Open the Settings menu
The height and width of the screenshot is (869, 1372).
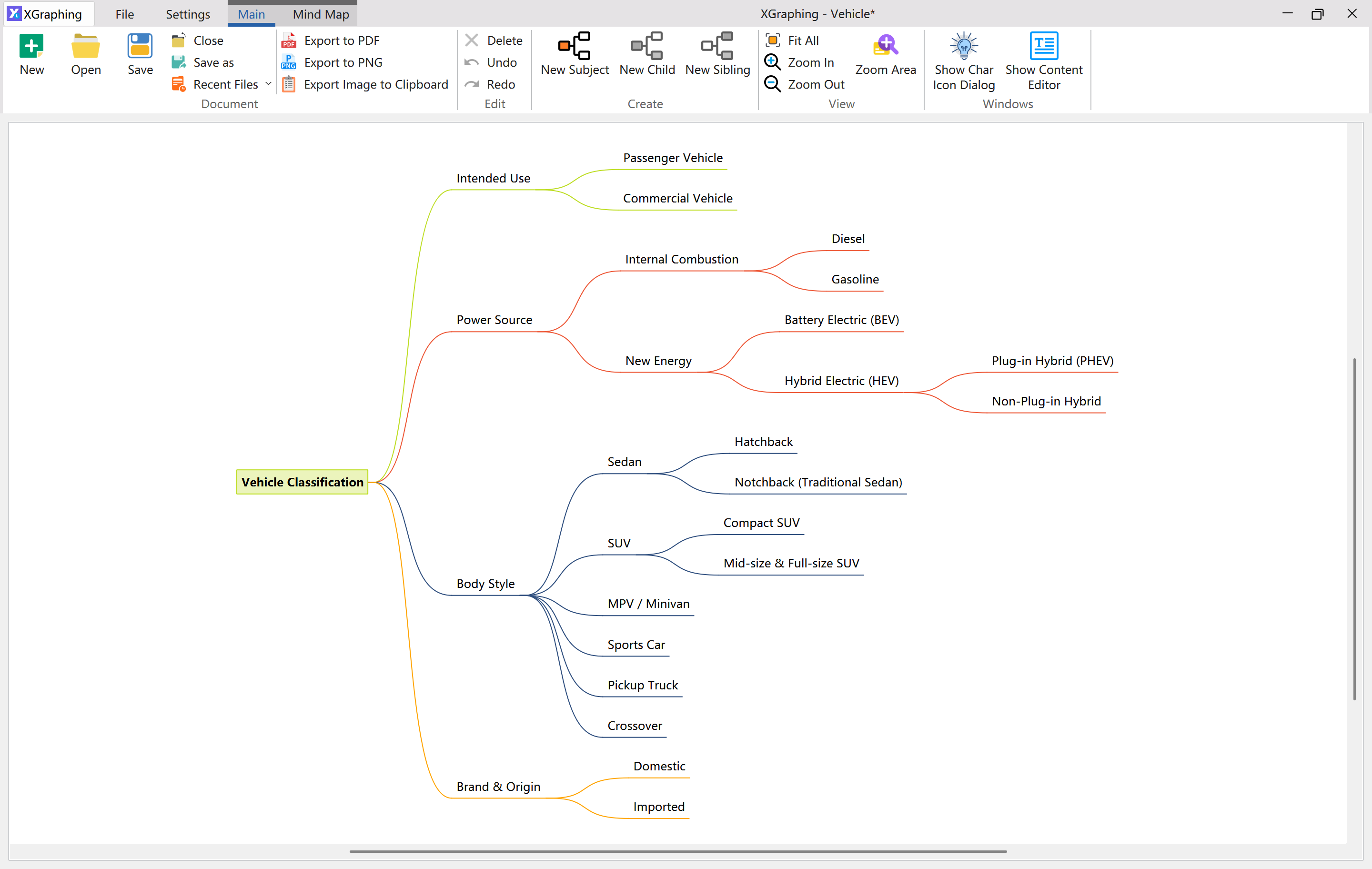(187, 14)
